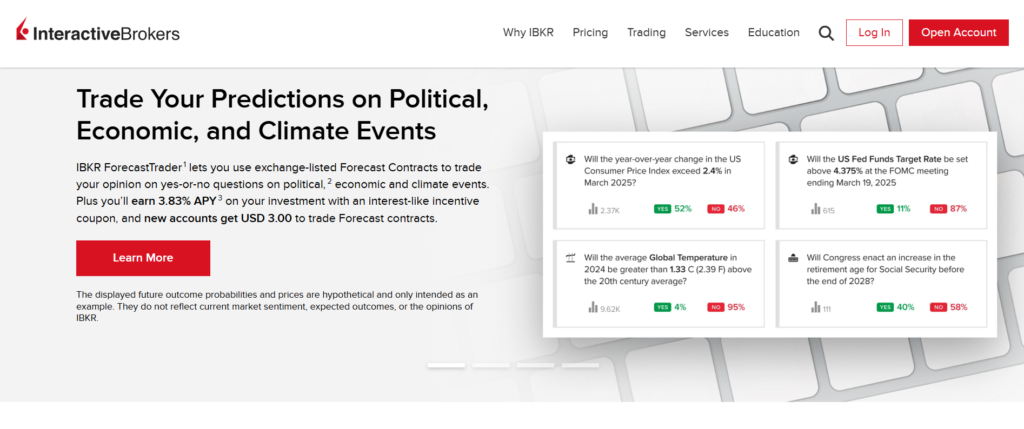Open the Social Security retirement age card
This screenshot has width=1024, height=429.
[882, 284]
